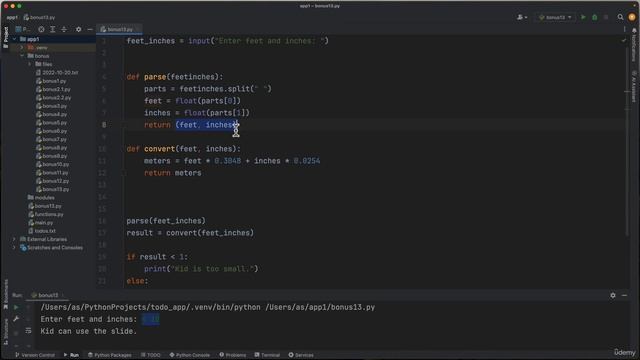Click line number 8 in gutter

104,125
